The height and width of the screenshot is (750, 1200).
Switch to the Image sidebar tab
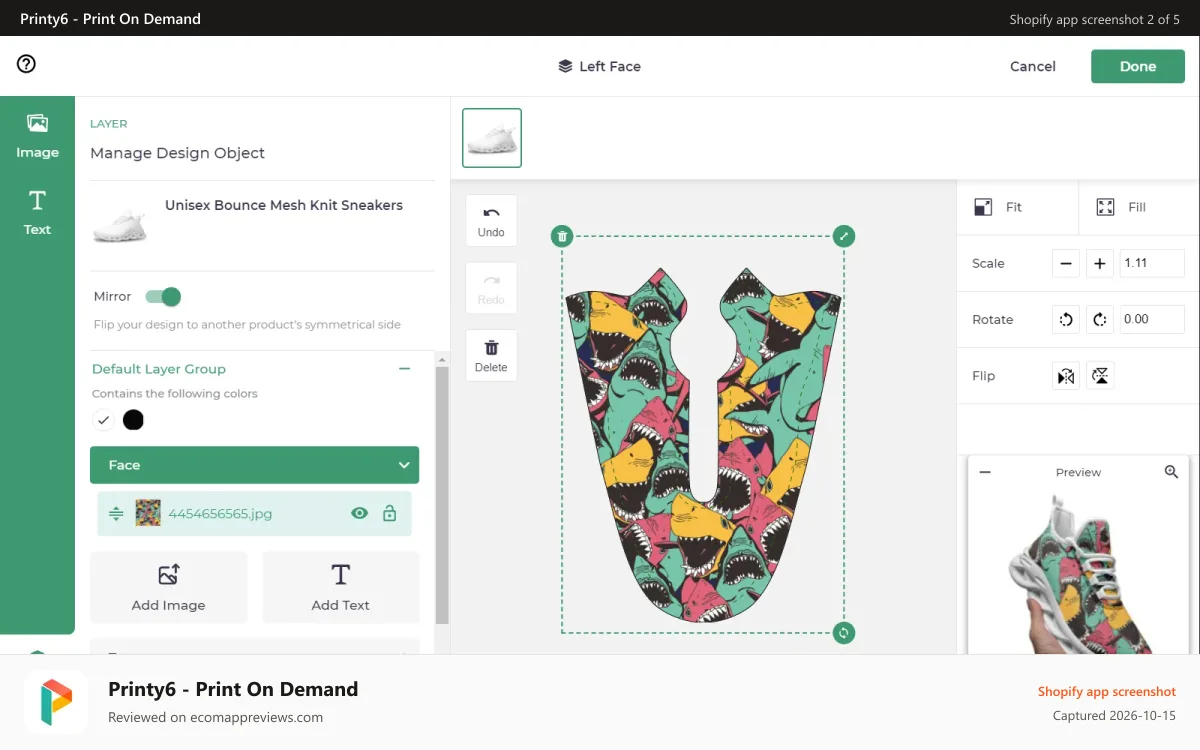click(37, 136)
